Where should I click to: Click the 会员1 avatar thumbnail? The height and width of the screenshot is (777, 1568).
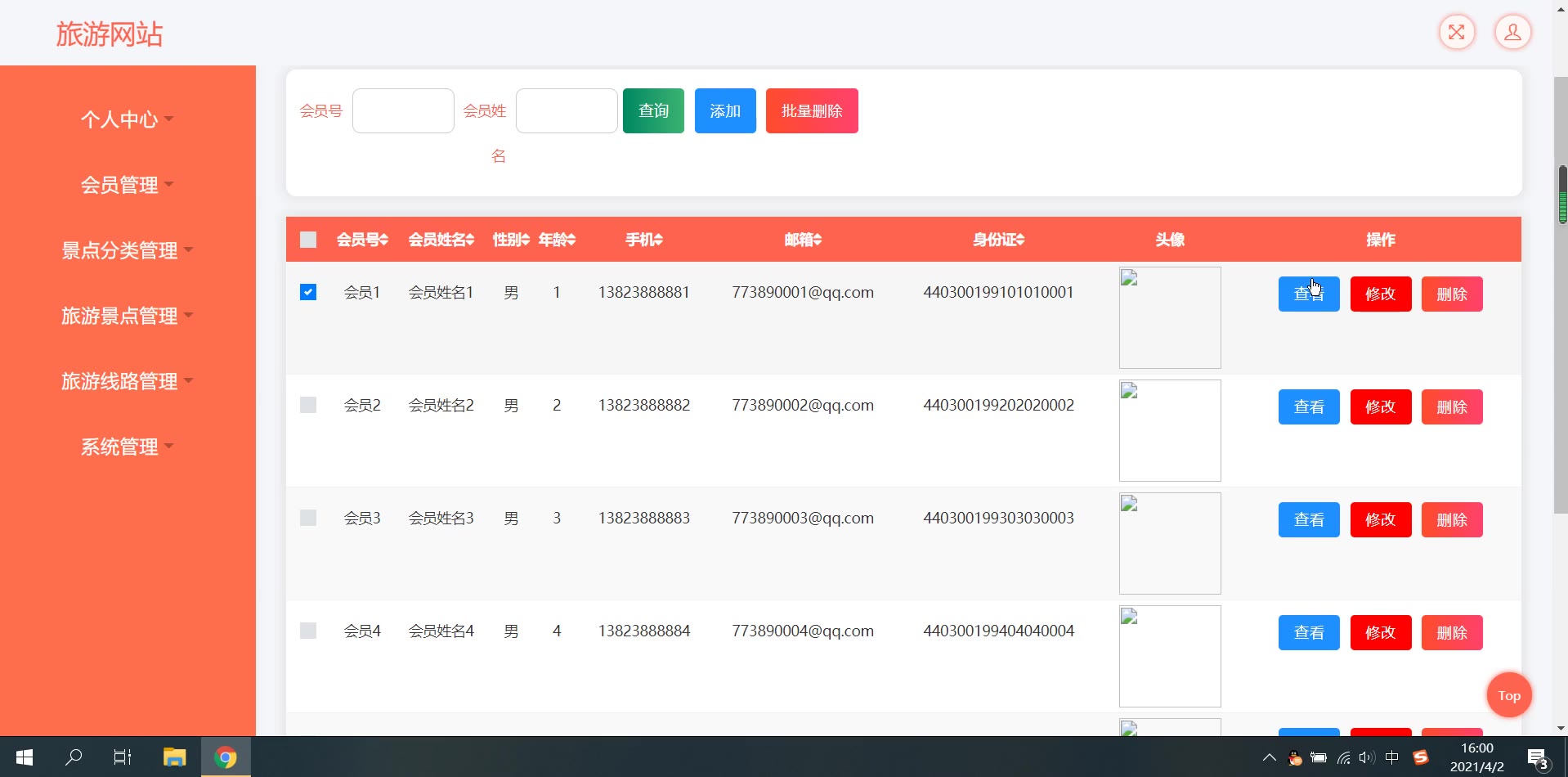coord(1170,317)
